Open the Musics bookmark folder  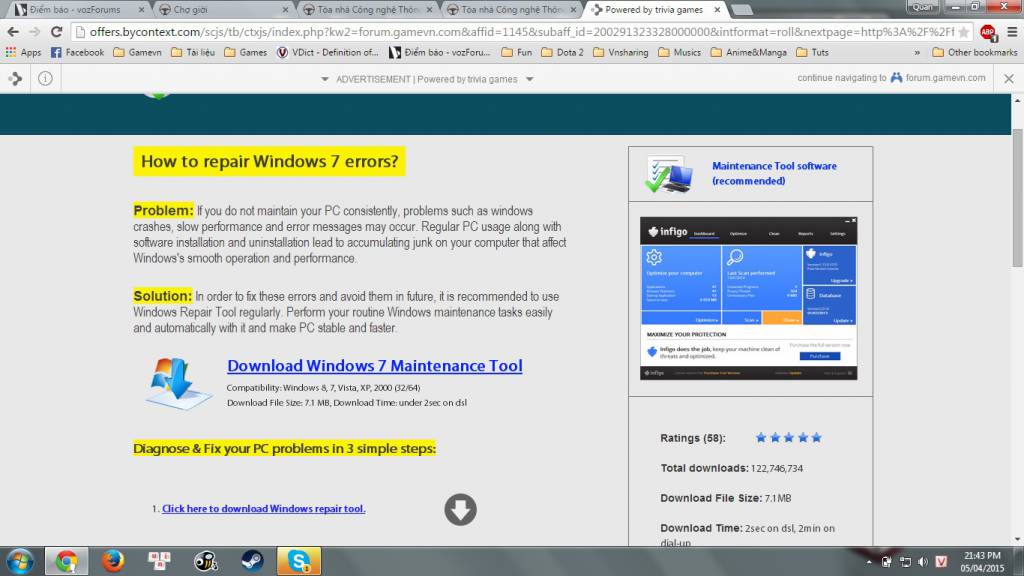coord(679,52)
